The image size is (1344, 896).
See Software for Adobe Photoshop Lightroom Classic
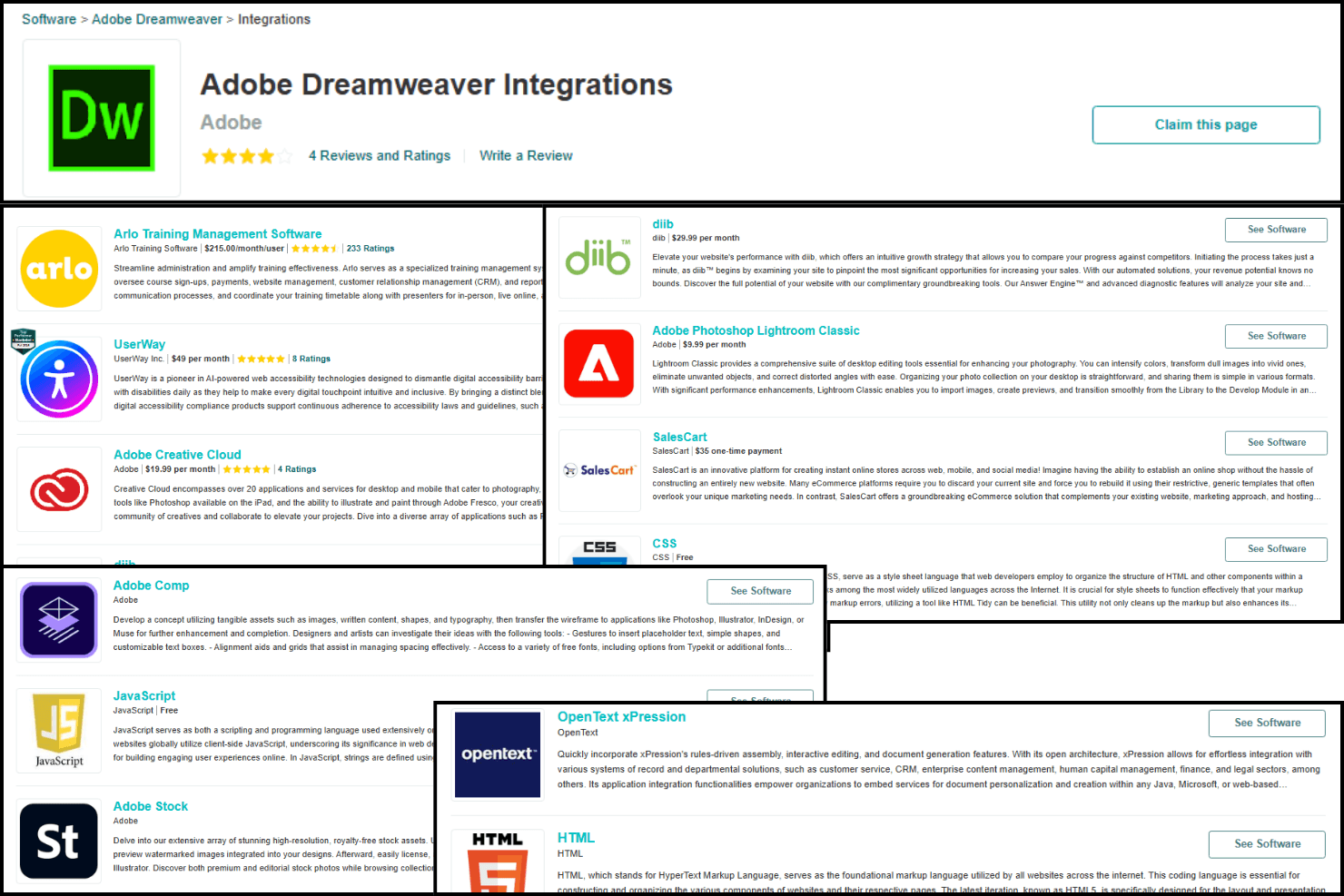tap(1276, 336)
